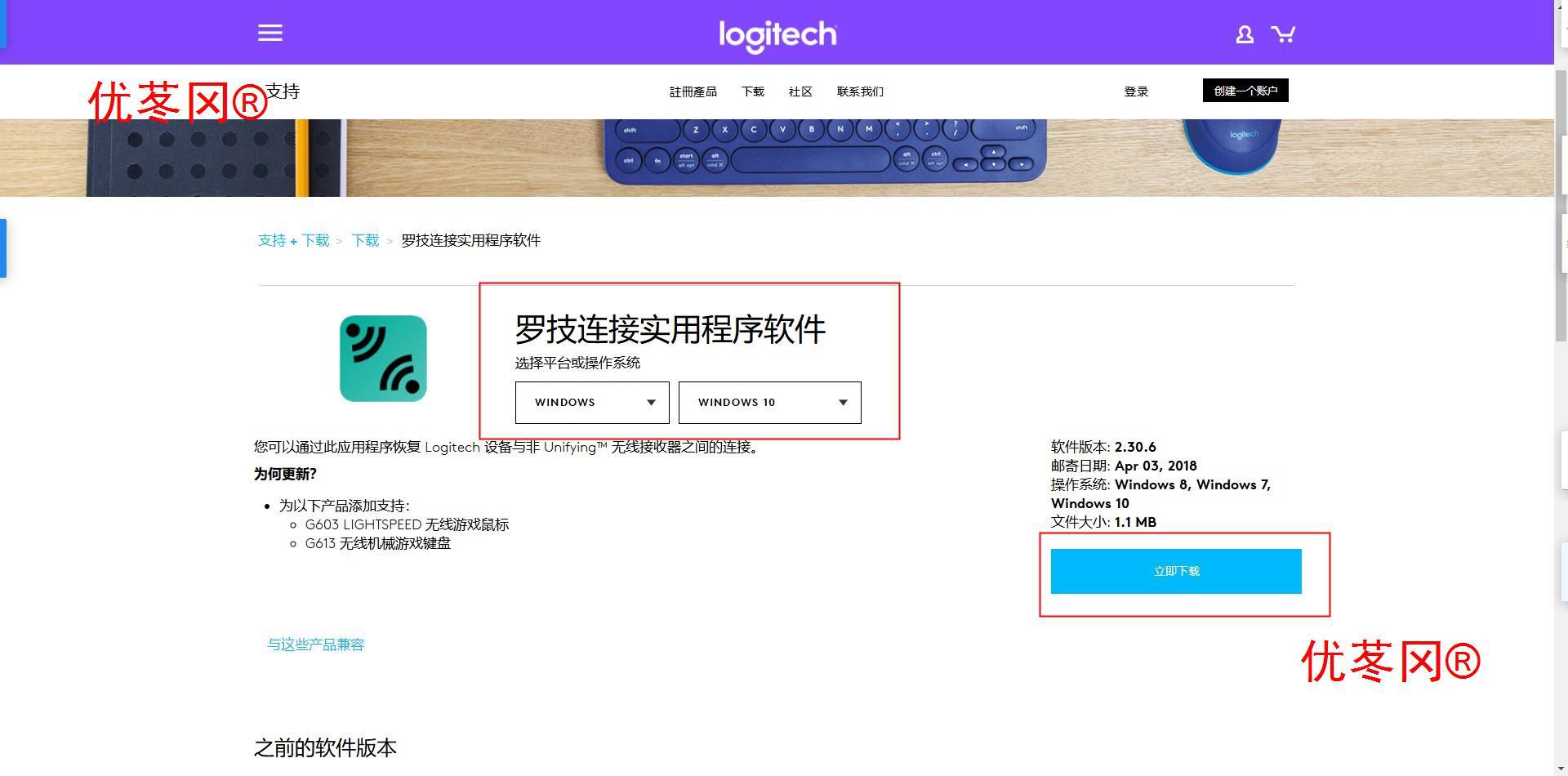Open the 社区 navigation item
Screen dimensions: 1568x776
(x=800, y=91)
